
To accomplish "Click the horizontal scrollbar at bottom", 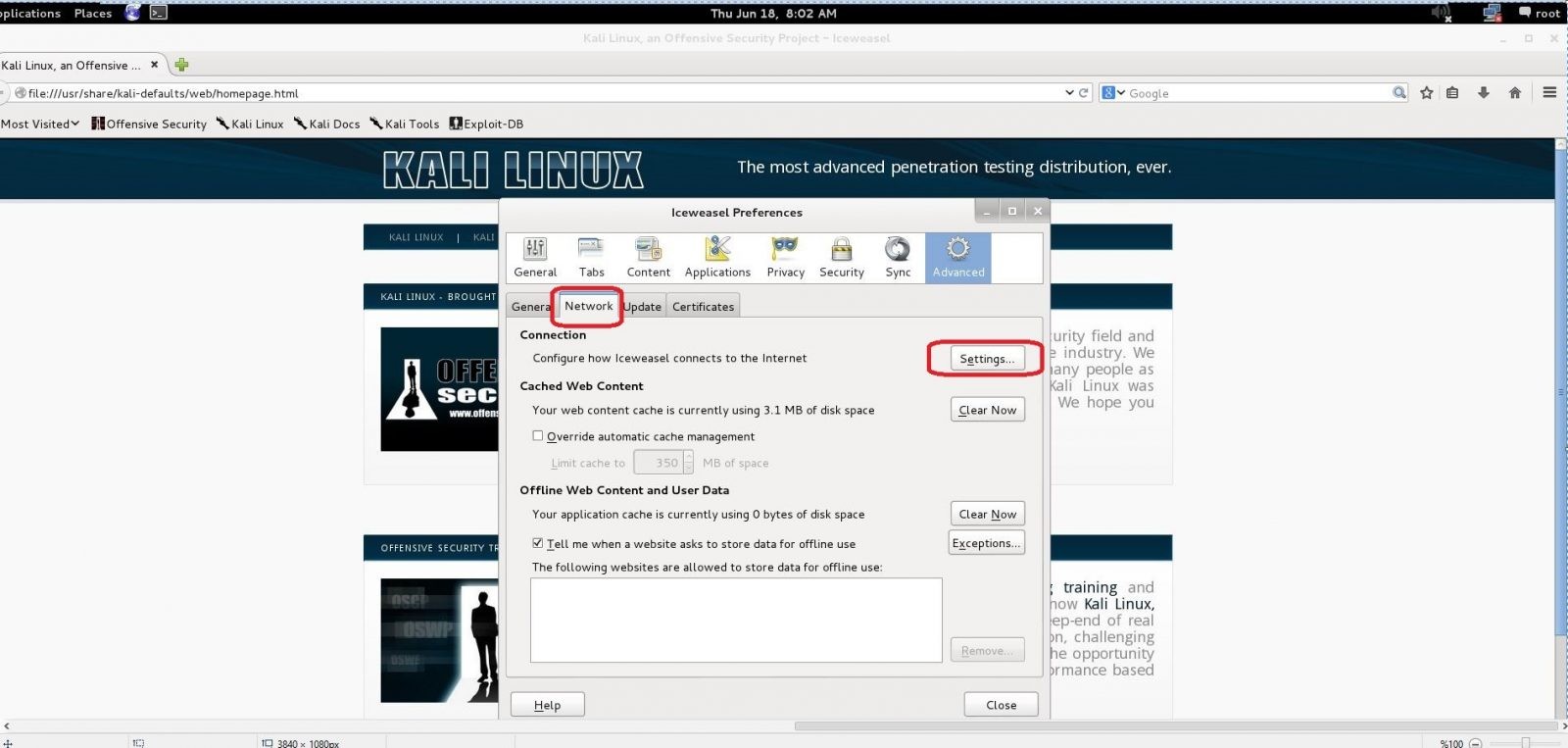I will [1174, 726].
